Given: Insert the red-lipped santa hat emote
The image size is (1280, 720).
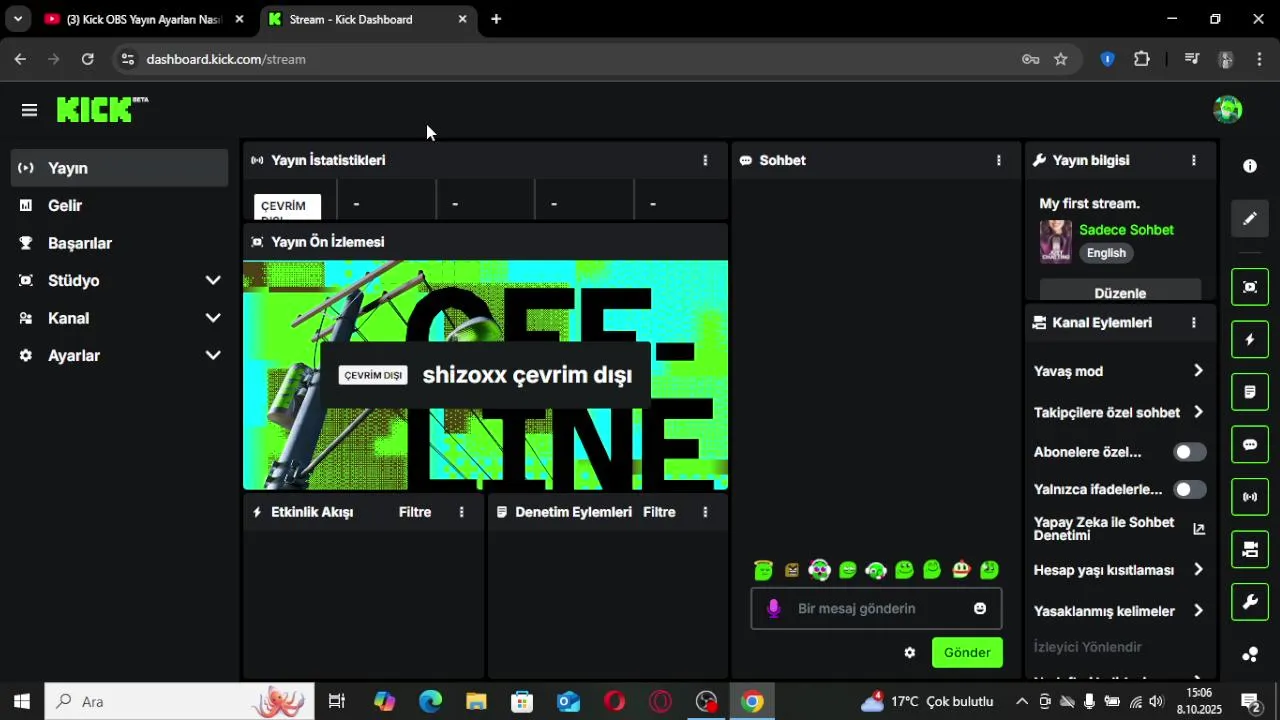Looking at the screenshot, I should click(x=961, y=570).
